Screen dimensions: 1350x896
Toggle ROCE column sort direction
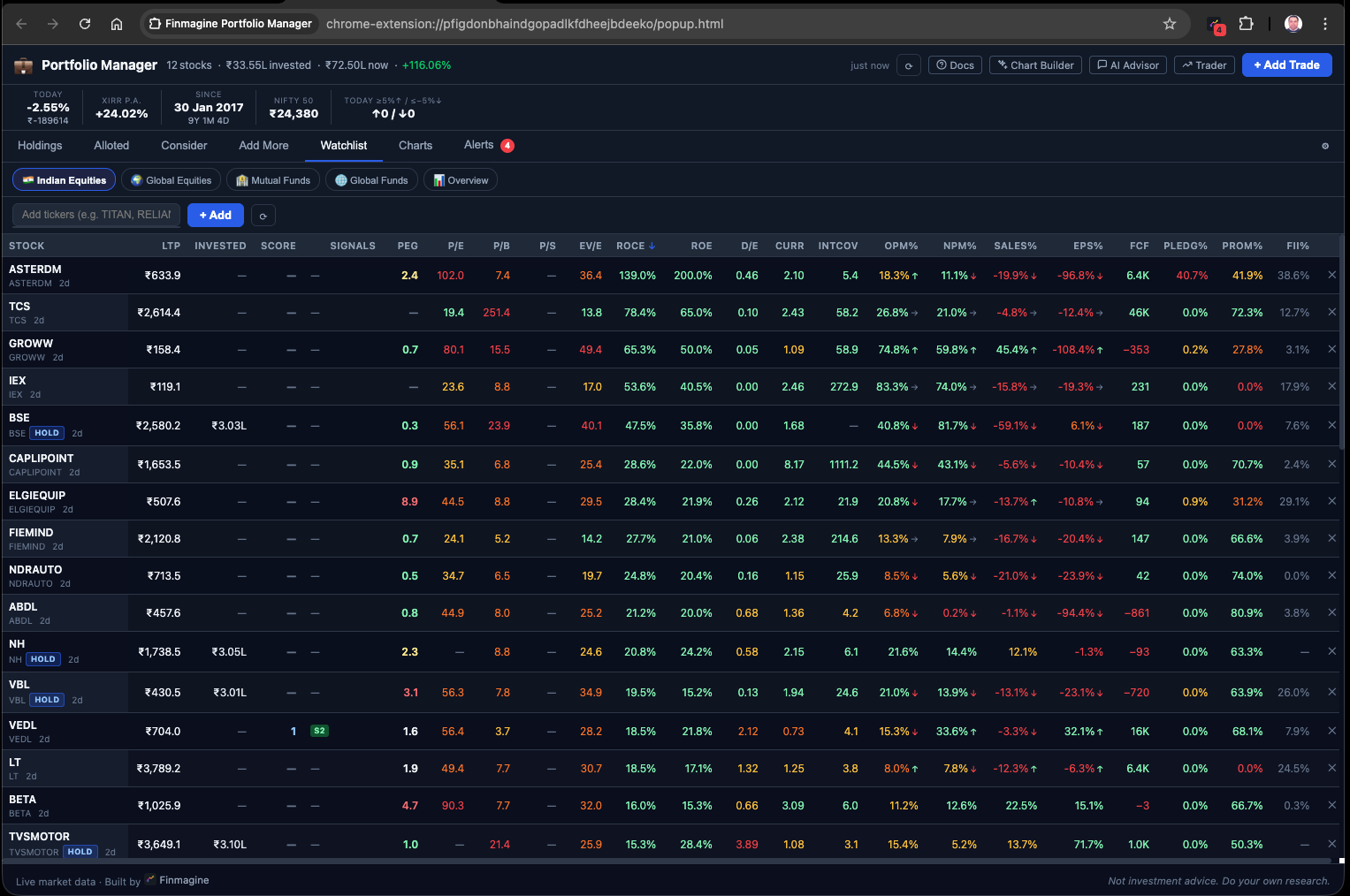tap(636, 246)
